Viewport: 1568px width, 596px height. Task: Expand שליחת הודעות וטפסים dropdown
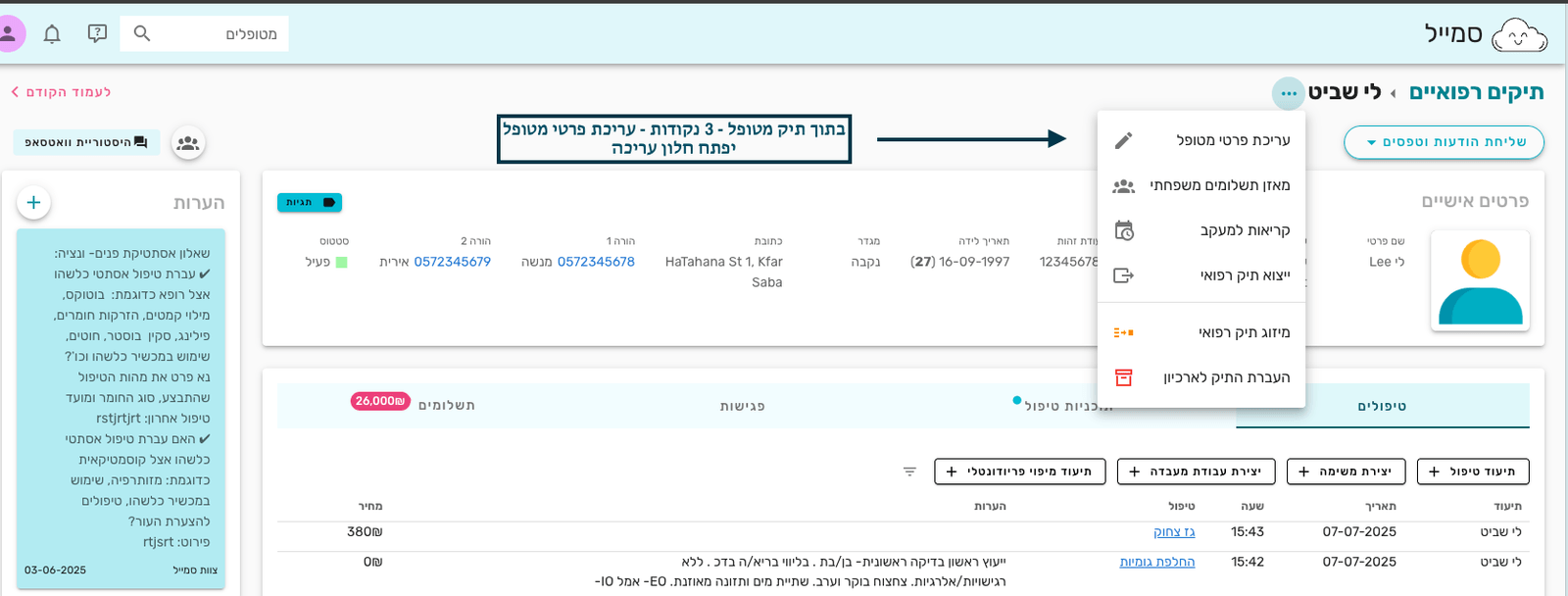click(x=1444, y=142)
